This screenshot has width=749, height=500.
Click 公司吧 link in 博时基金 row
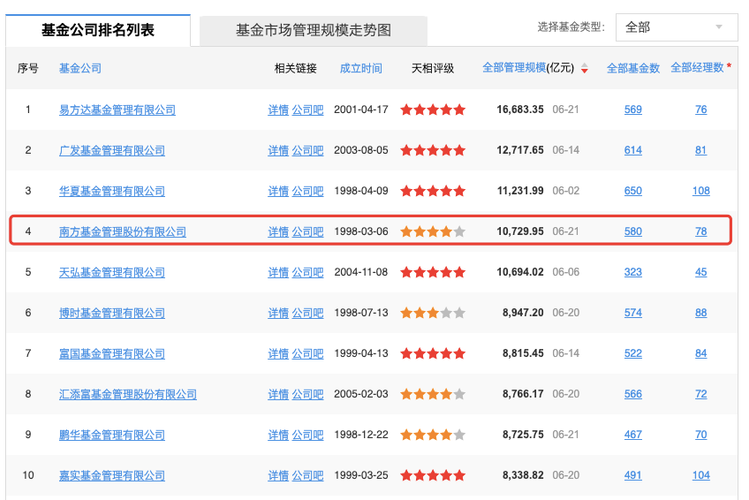point(308,313)
